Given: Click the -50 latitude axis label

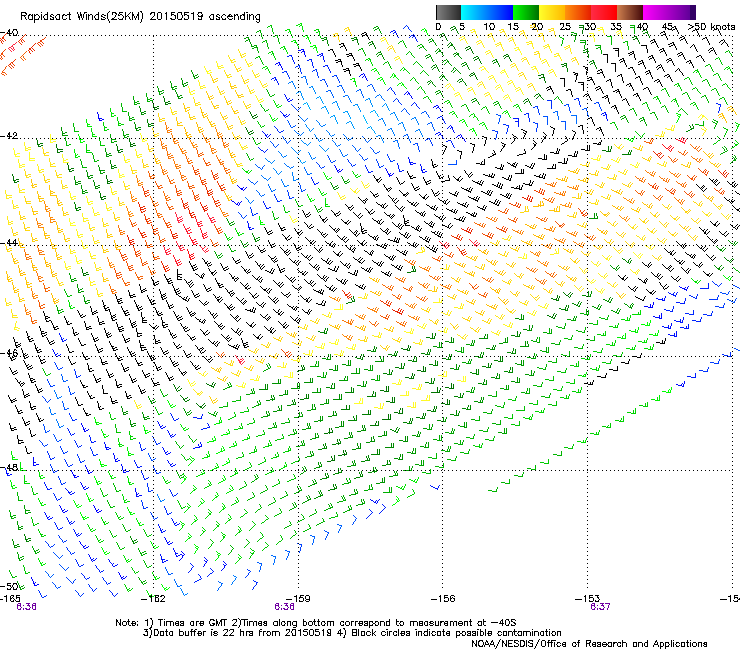Looking at the screenshot, I should [x=9, y=586].
